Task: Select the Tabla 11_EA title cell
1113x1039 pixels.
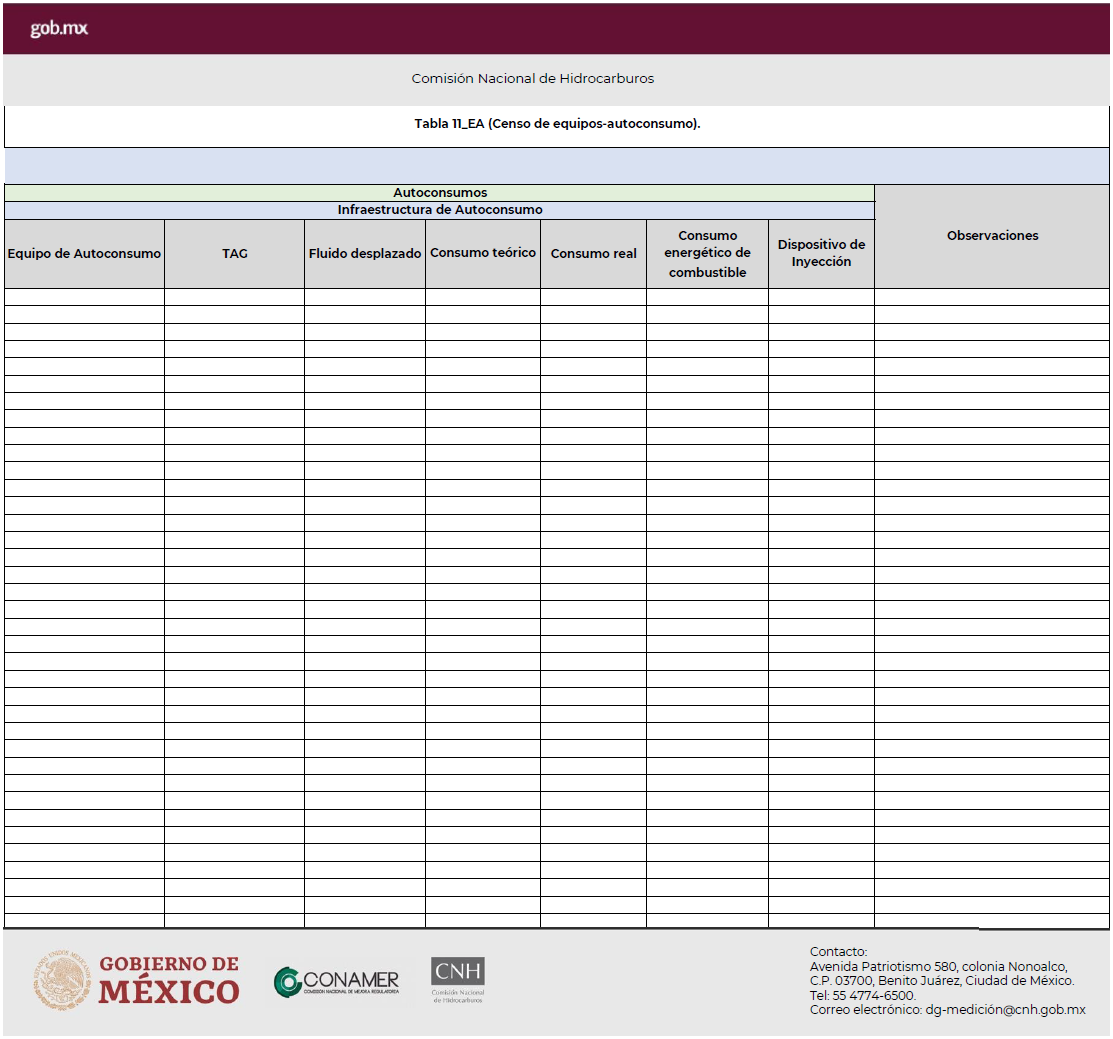Action: 557,124
